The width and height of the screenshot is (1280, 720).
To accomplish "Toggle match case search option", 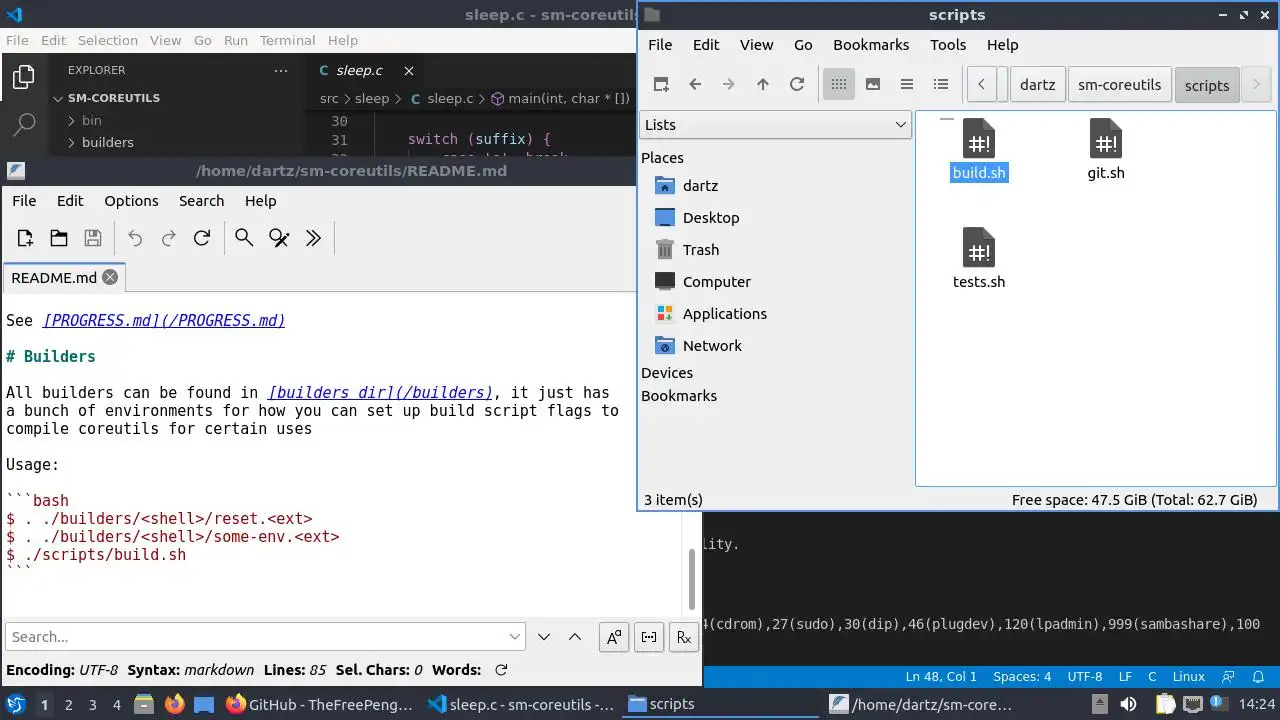I will [614, 637].
